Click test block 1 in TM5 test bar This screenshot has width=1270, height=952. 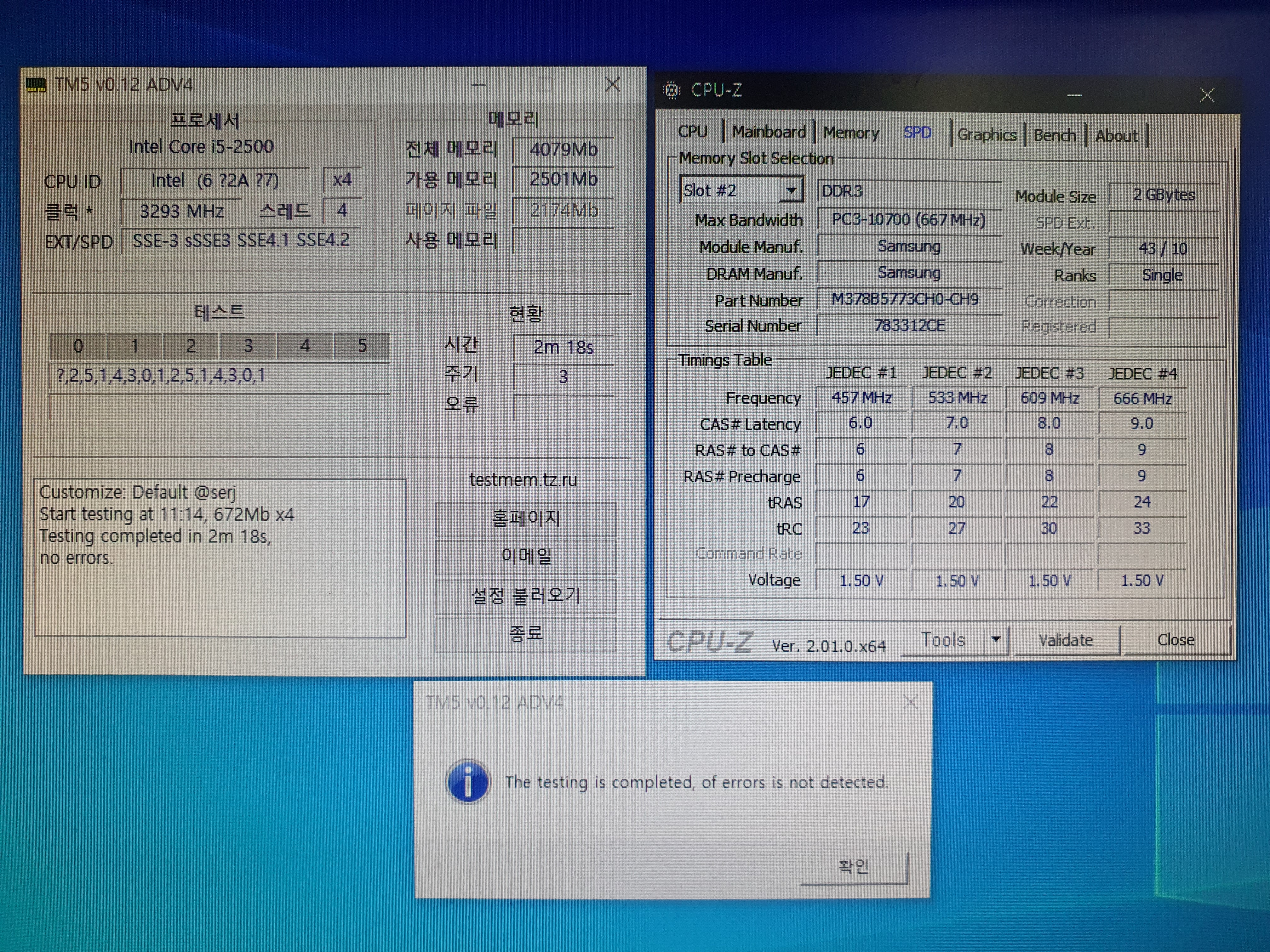click(134, 346)
